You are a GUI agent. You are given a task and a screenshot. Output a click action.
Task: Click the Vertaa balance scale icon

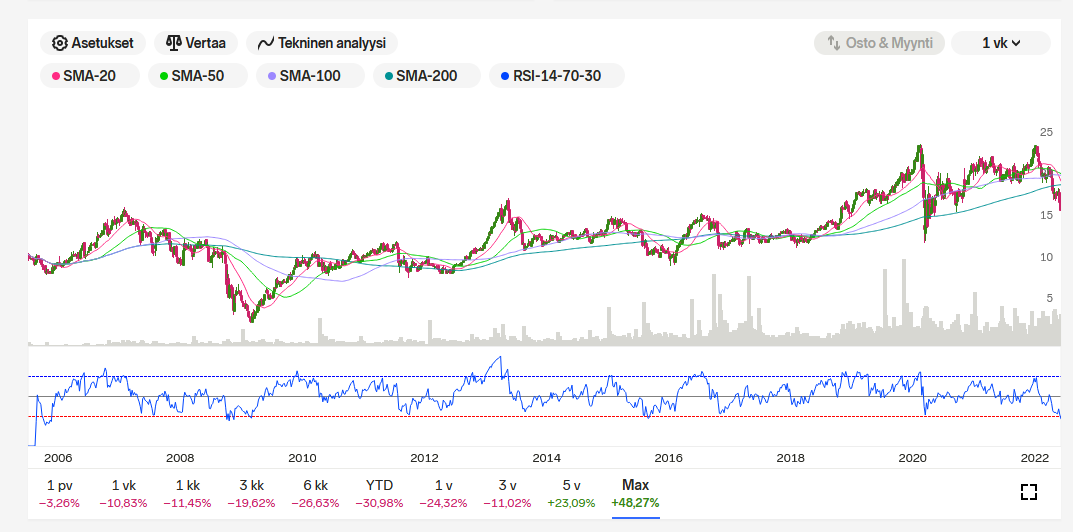[x=174, y=43]
